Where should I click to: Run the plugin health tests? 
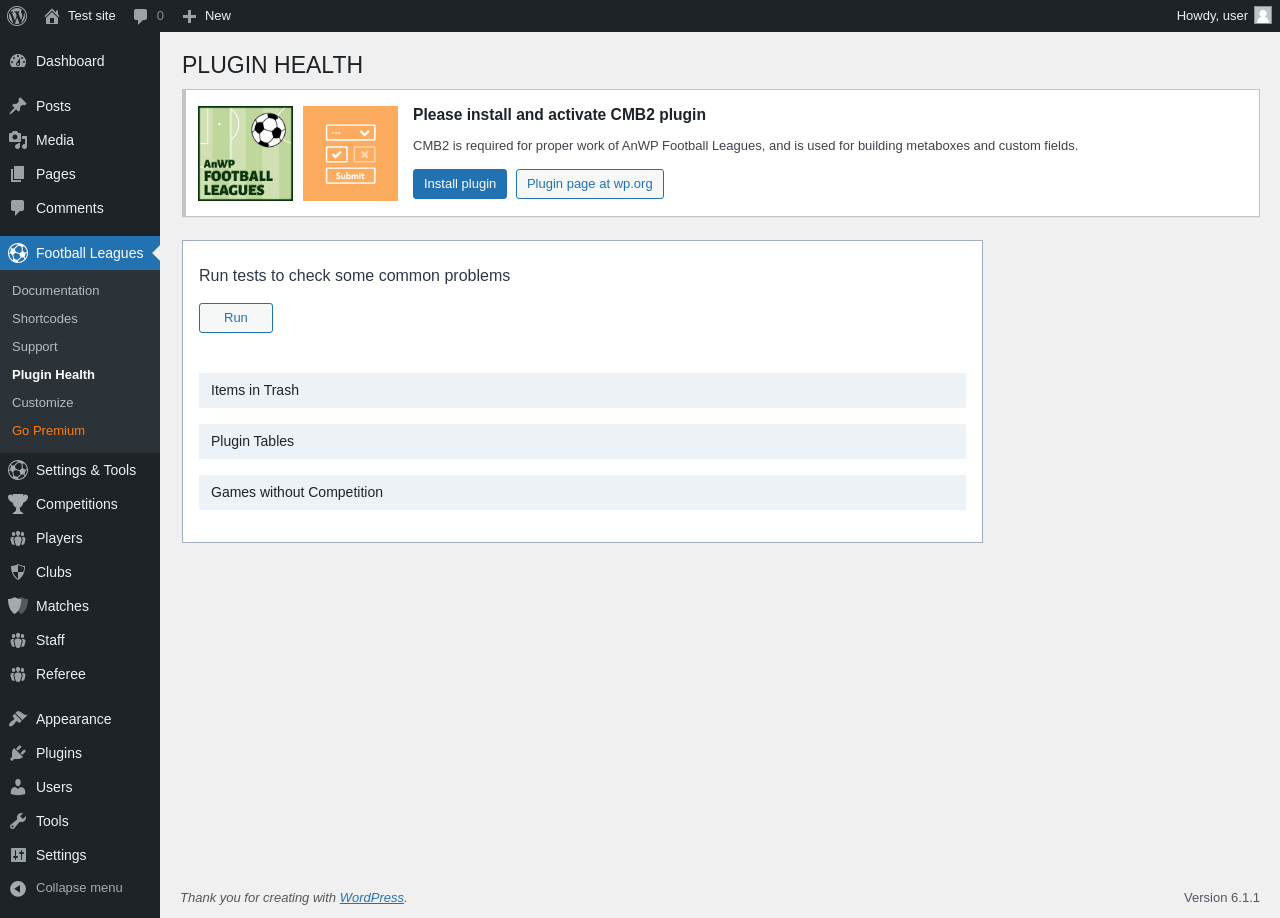tap(236, 318)
